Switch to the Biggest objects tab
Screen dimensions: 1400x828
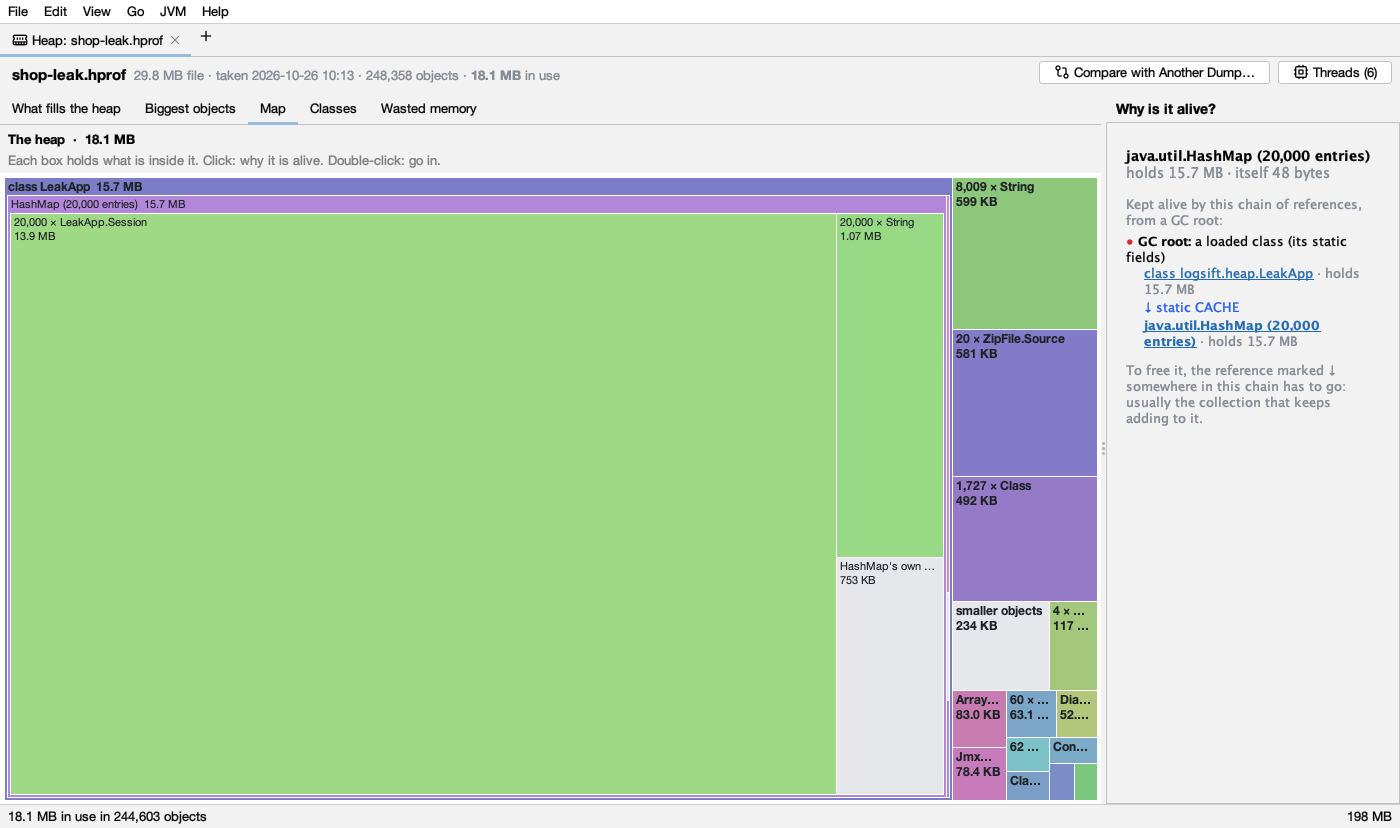coord(190,108)
